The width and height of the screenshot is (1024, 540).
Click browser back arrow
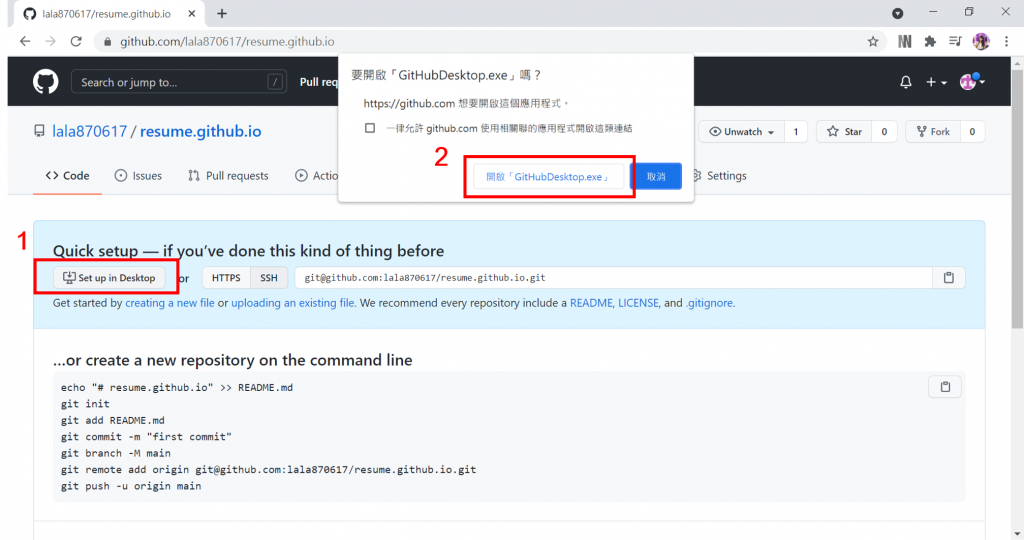(25, 41)
